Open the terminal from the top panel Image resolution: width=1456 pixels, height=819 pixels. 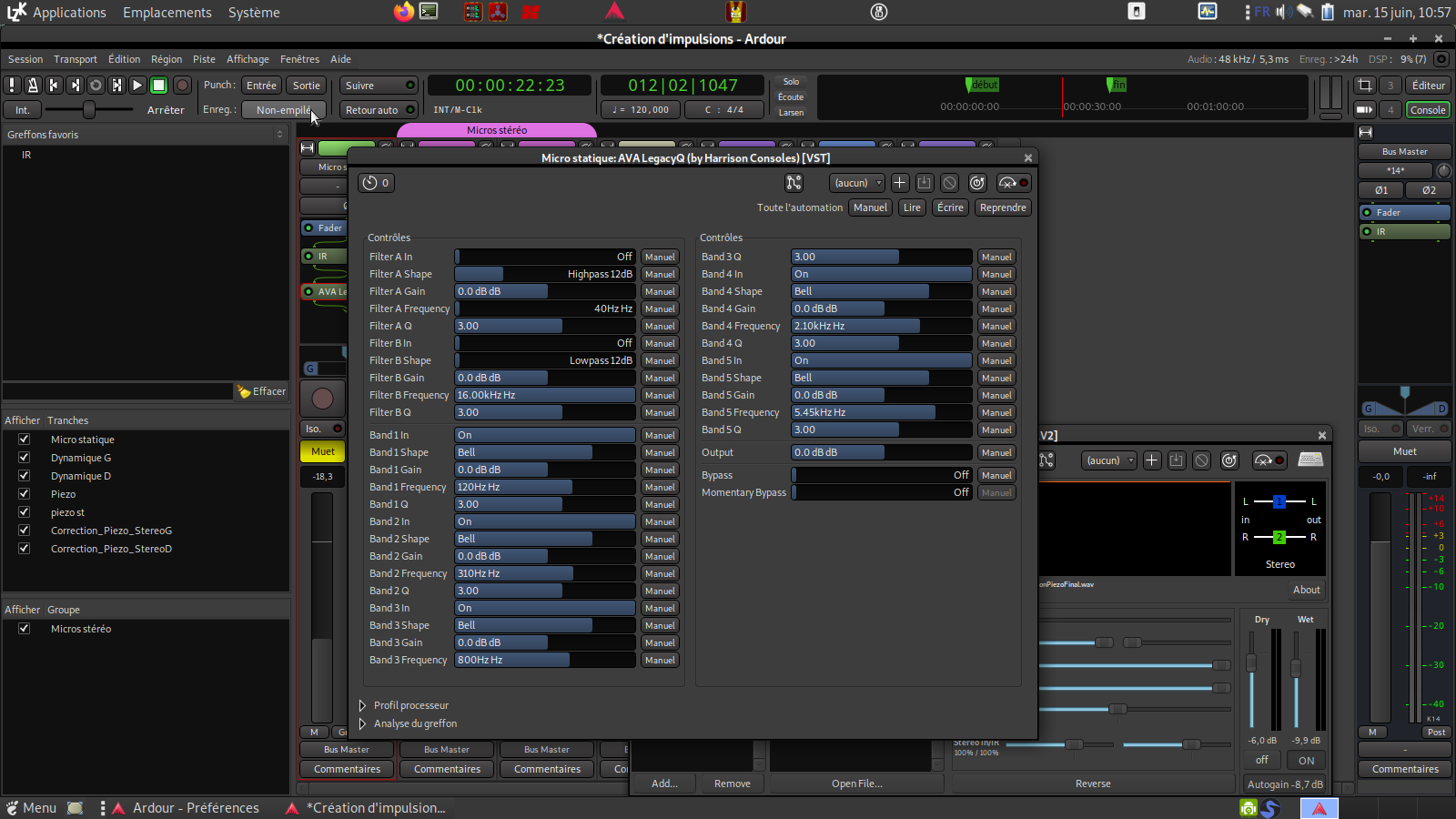pyautogui.click(x=429, y=12)
